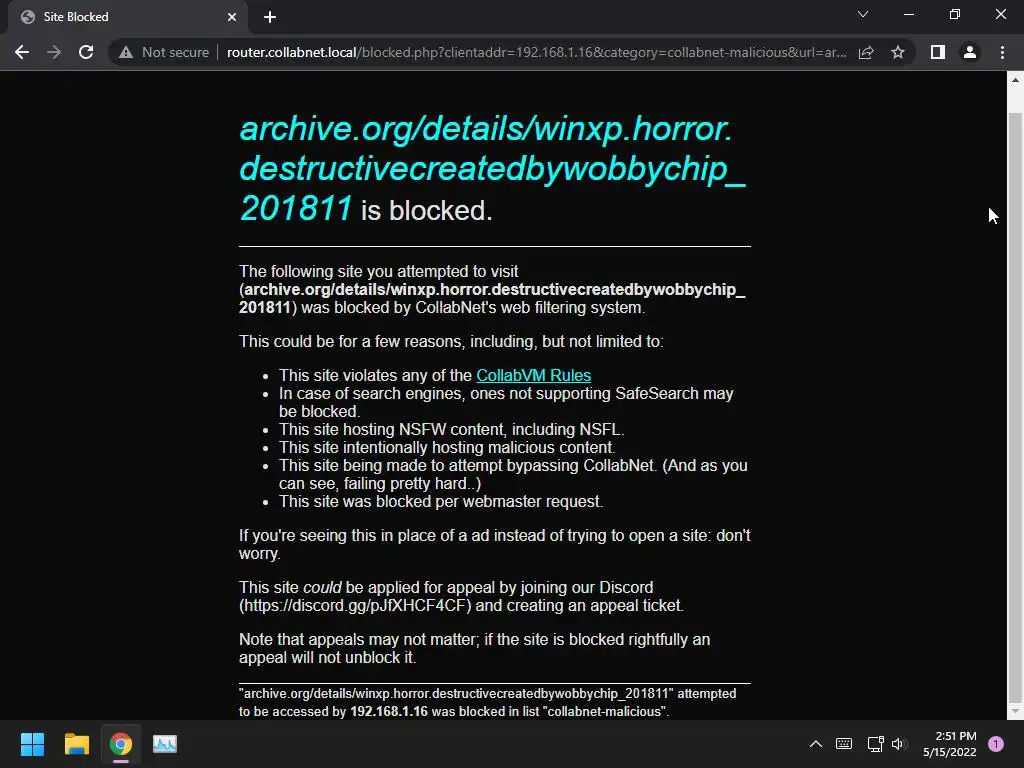Reload the blocked page
1024x768 pixels.
tap(86, 52)
